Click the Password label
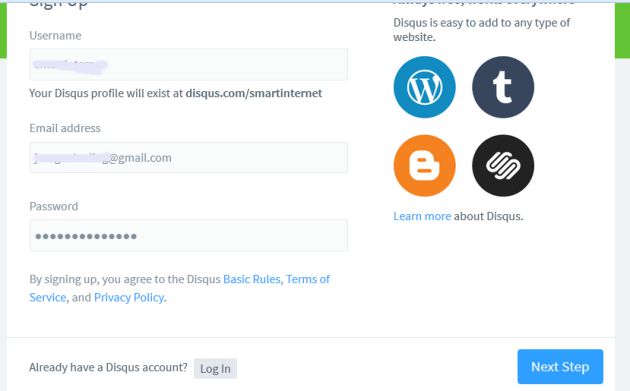 tap(53, 206)
